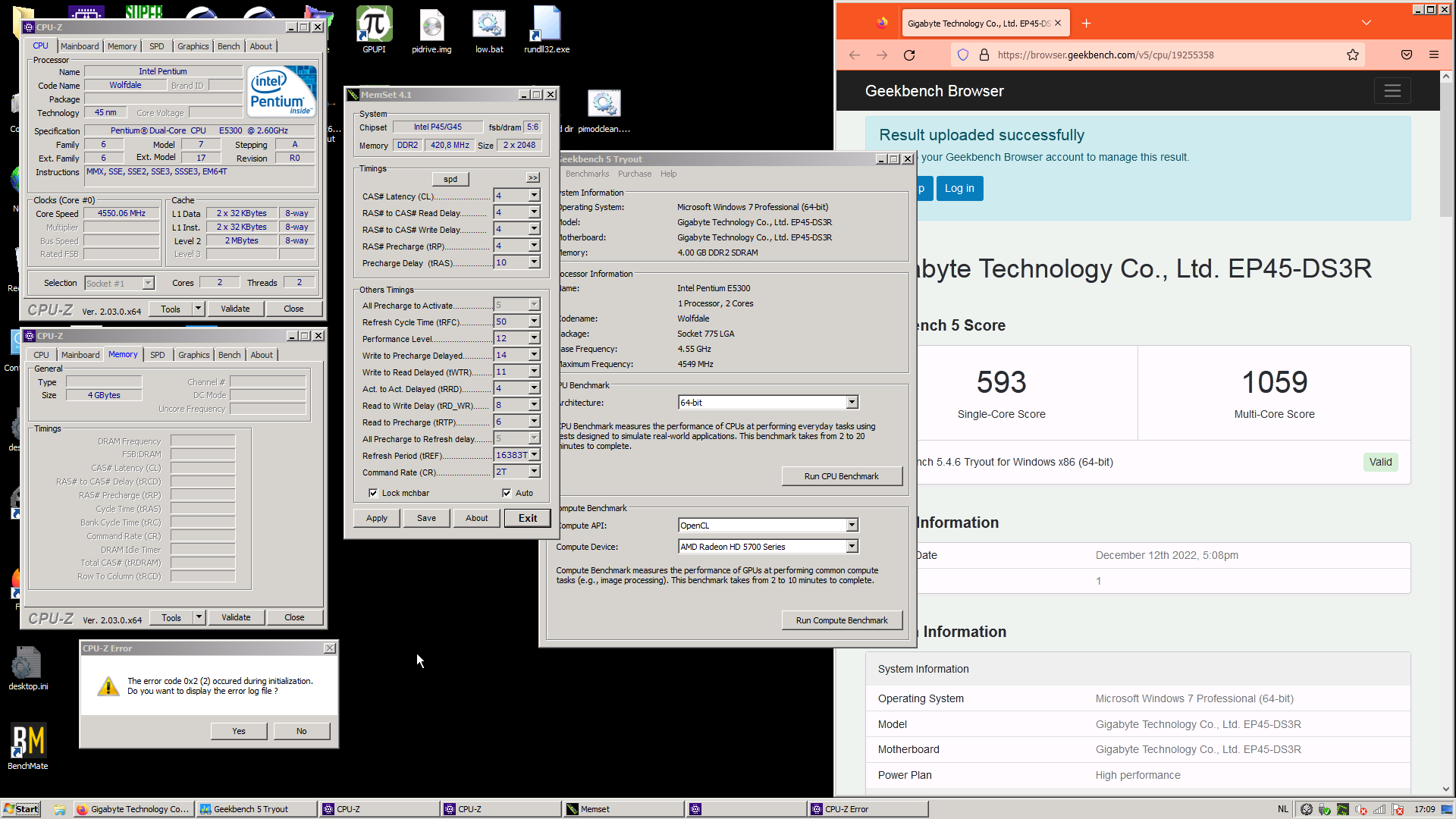1456x819 pixels.
Task: Open the GPUPI desktop icon
Action: [374, 29]
